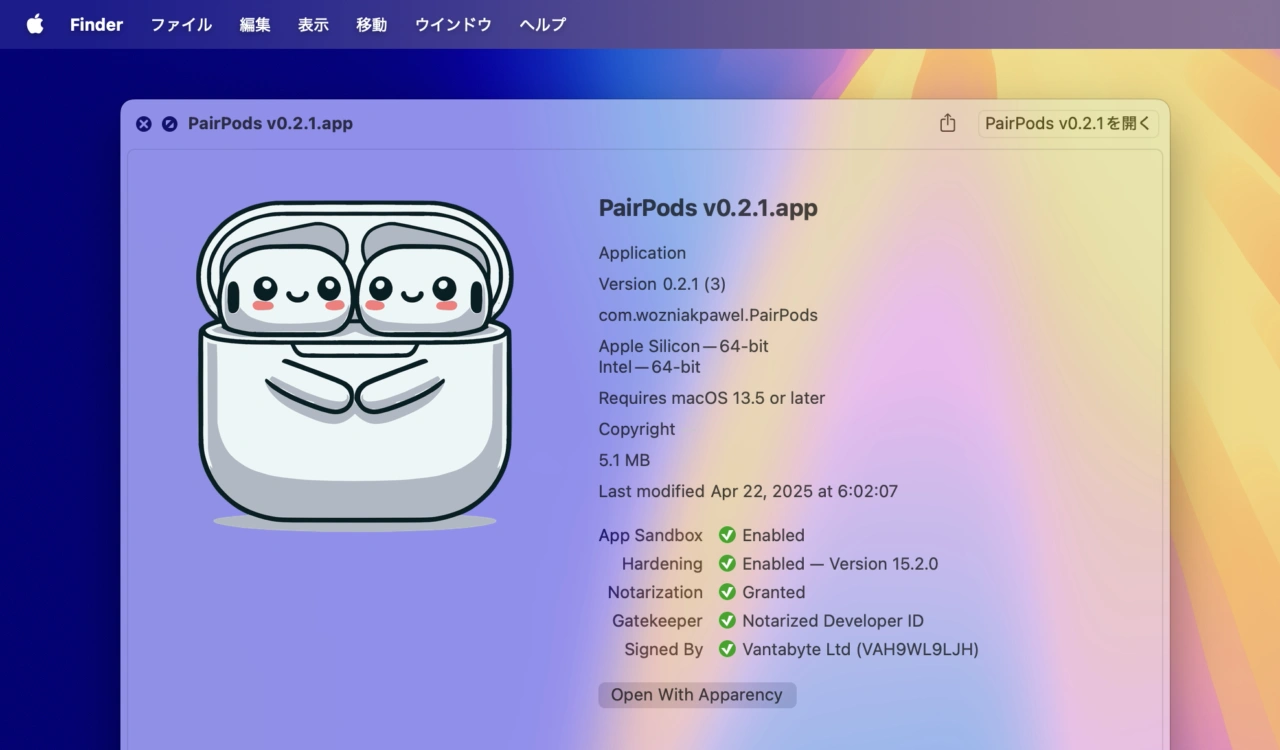1280x750 pixels.
Task: Click the "Requires macOS 13.5 or later" text
Action: pyautogui.click(x=711, y=398)
